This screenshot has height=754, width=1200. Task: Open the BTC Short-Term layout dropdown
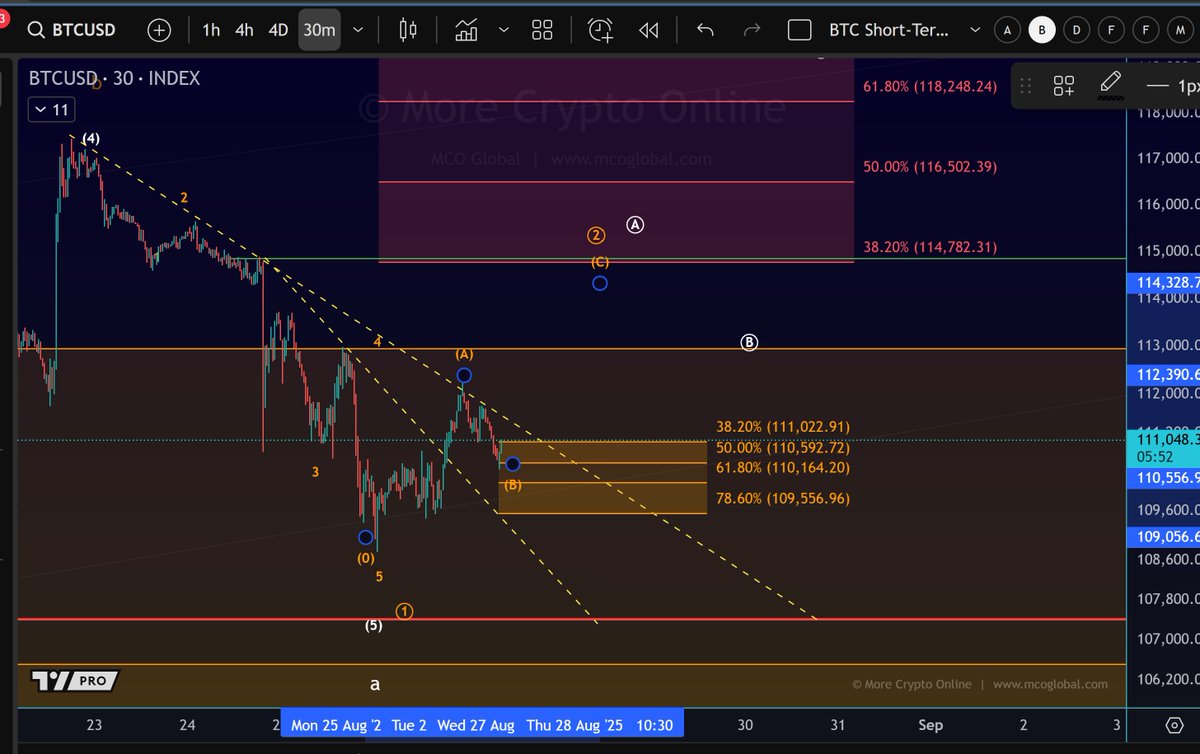975,30
